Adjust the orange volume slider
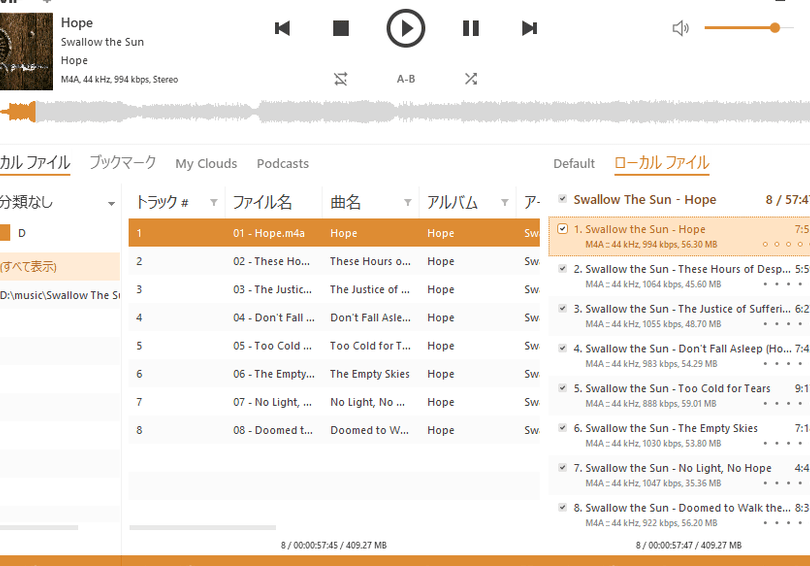 [x=749, y=28]
